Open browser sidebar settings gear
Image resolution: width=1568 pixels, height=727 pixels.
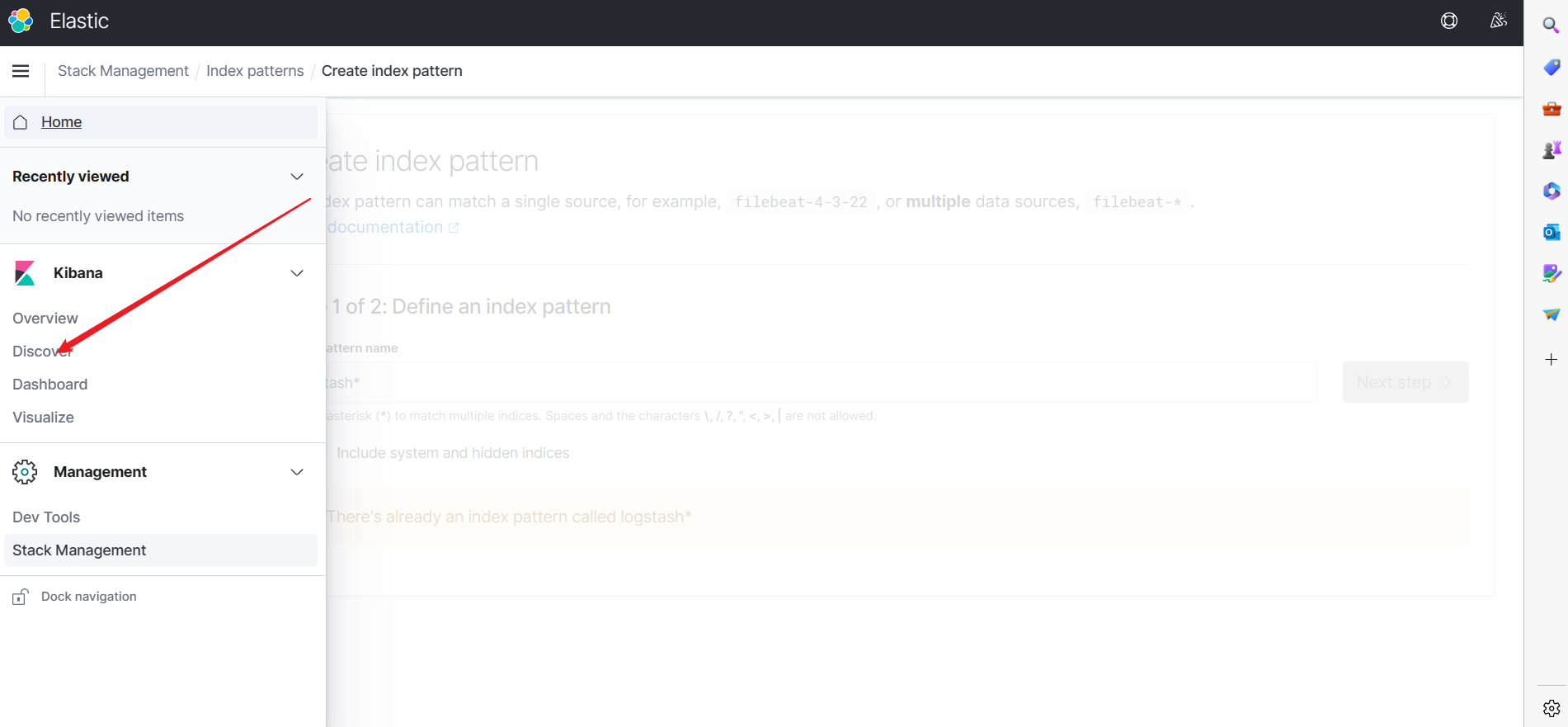pos(1552,709)
